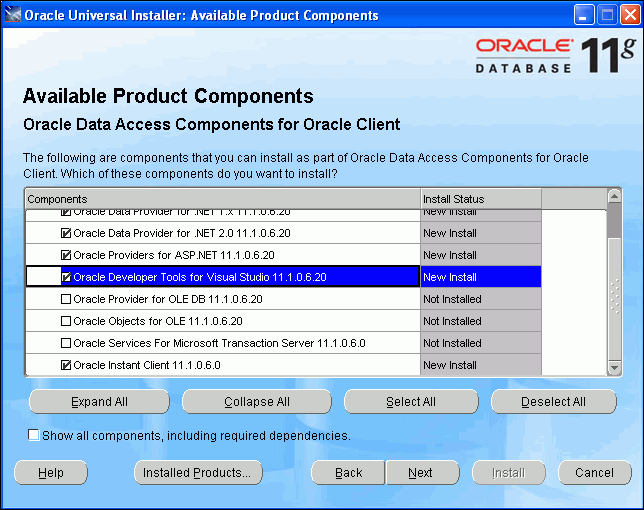Screen dimensions: 644x510
Task: Click the Oracle installer title bar icon
Action: click(13, 15)
